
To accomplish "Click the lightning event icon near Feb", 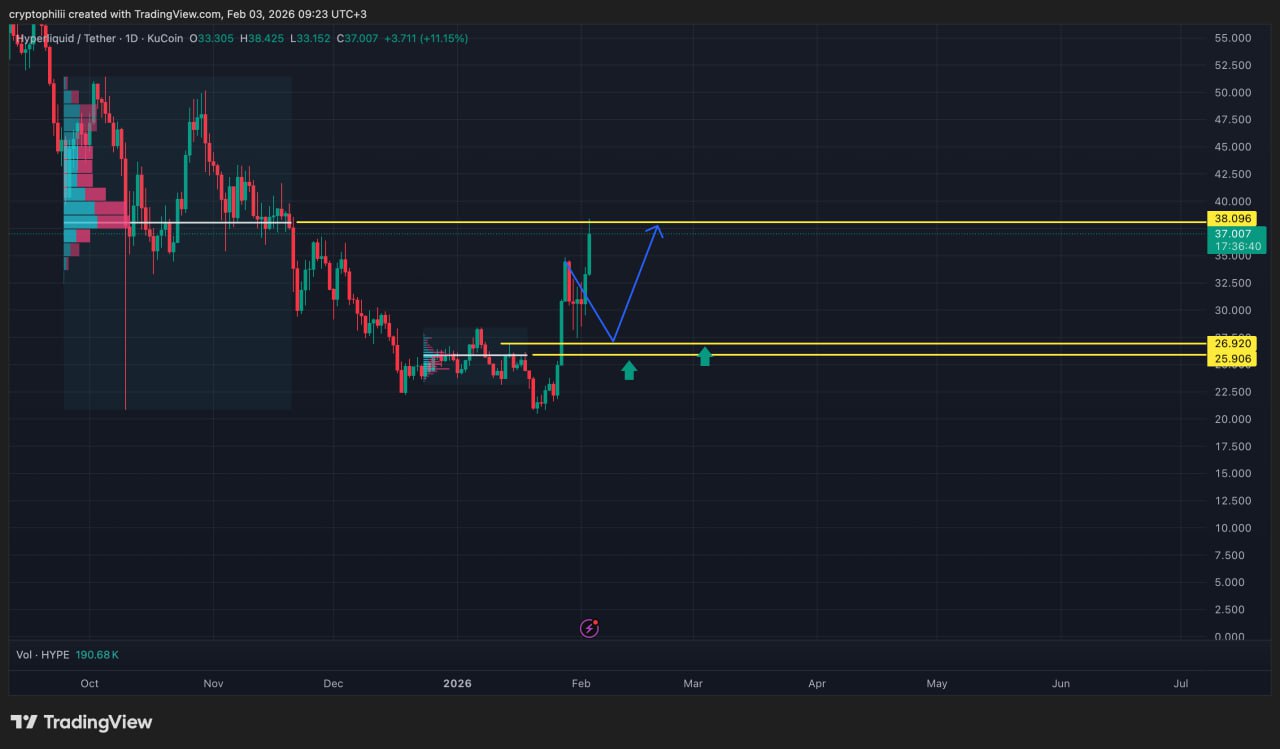I will (x=590, y=628).
